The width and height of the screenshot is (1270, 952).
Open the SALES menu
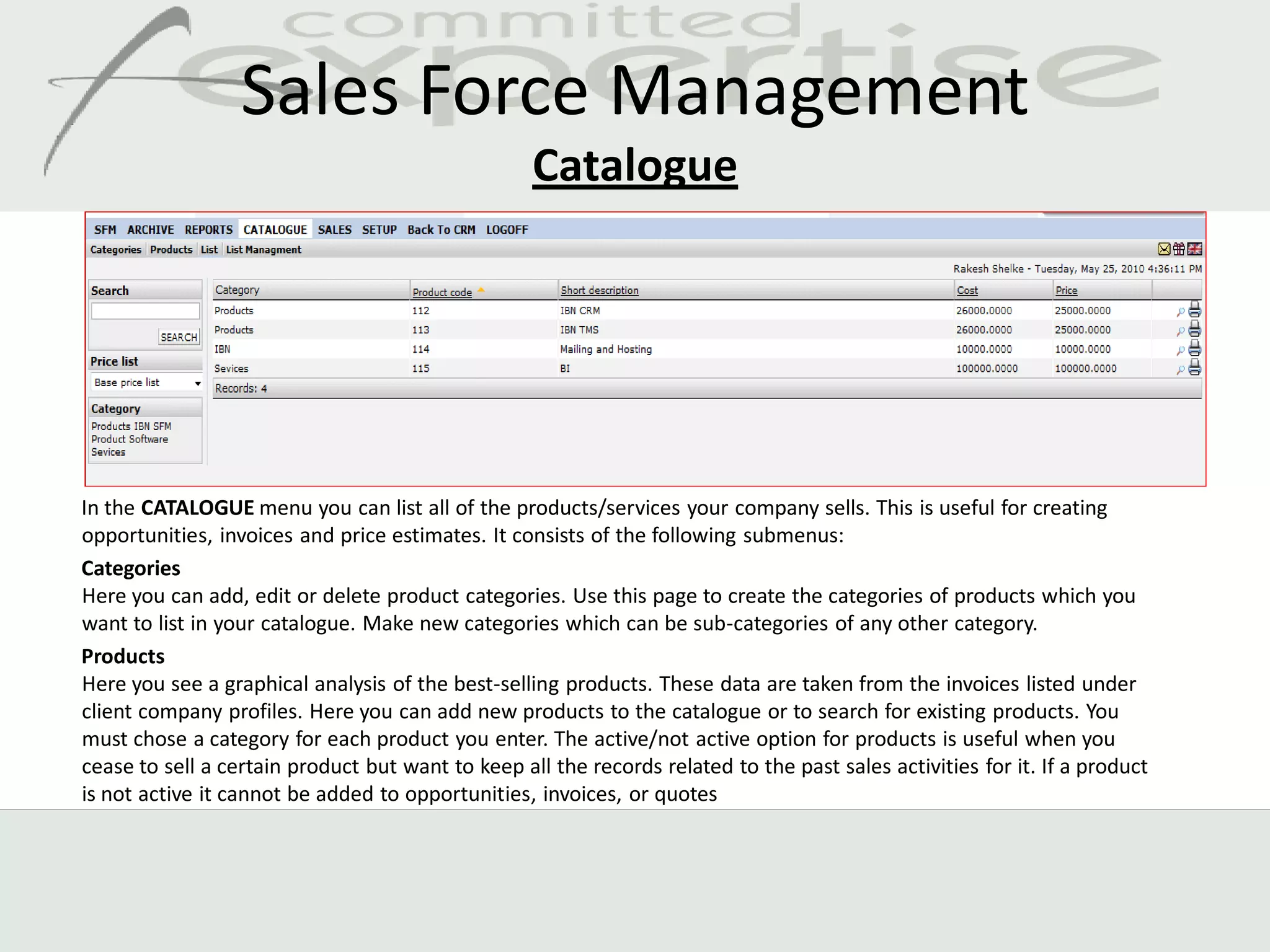tap(335, 230)
